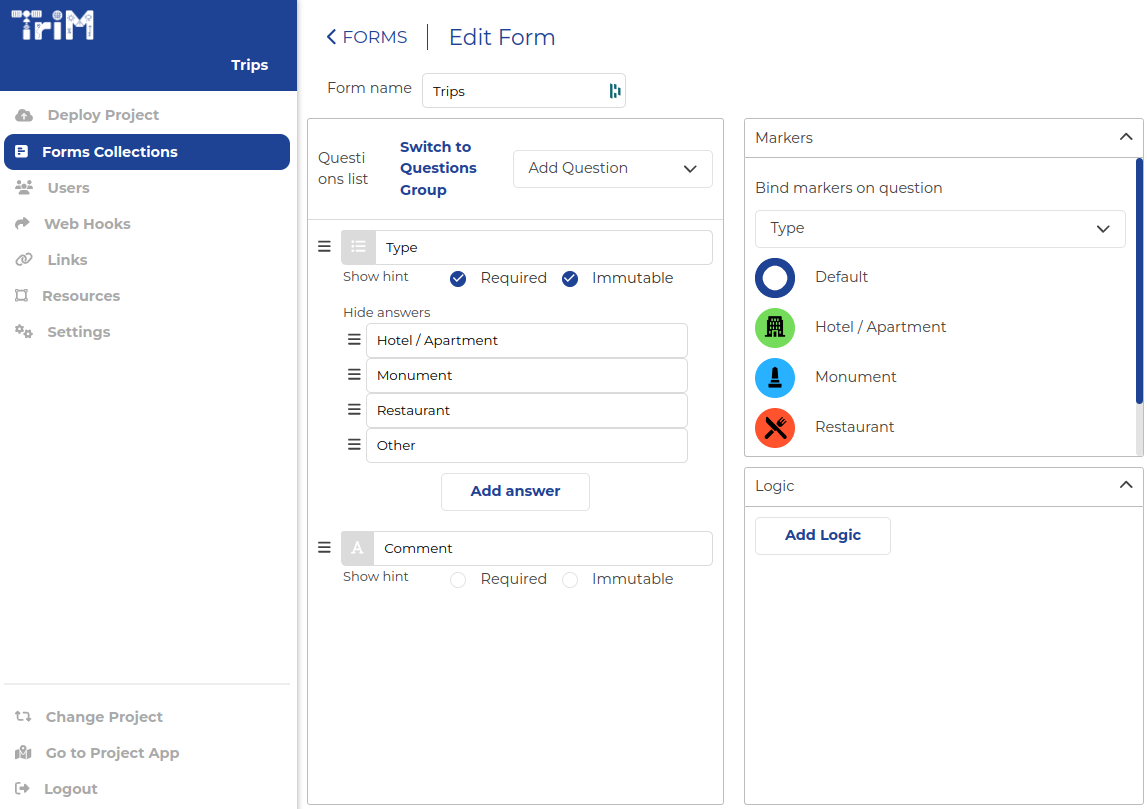
Task: Click the Add Logic button
Action: click(822, 536)
